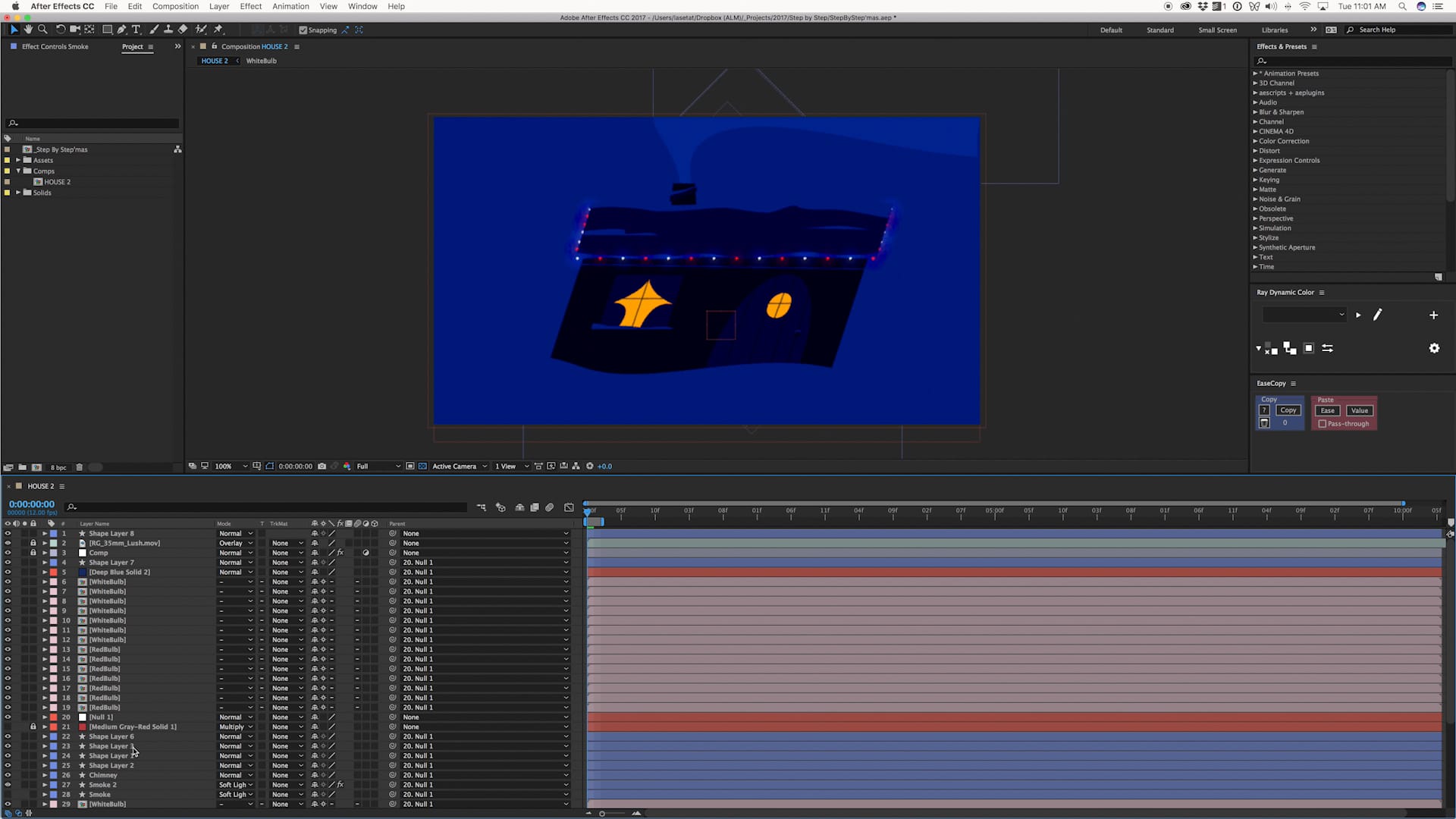Enable Snapping in the toolbar
Screen dimensions: 1456x819
(303, 30)
